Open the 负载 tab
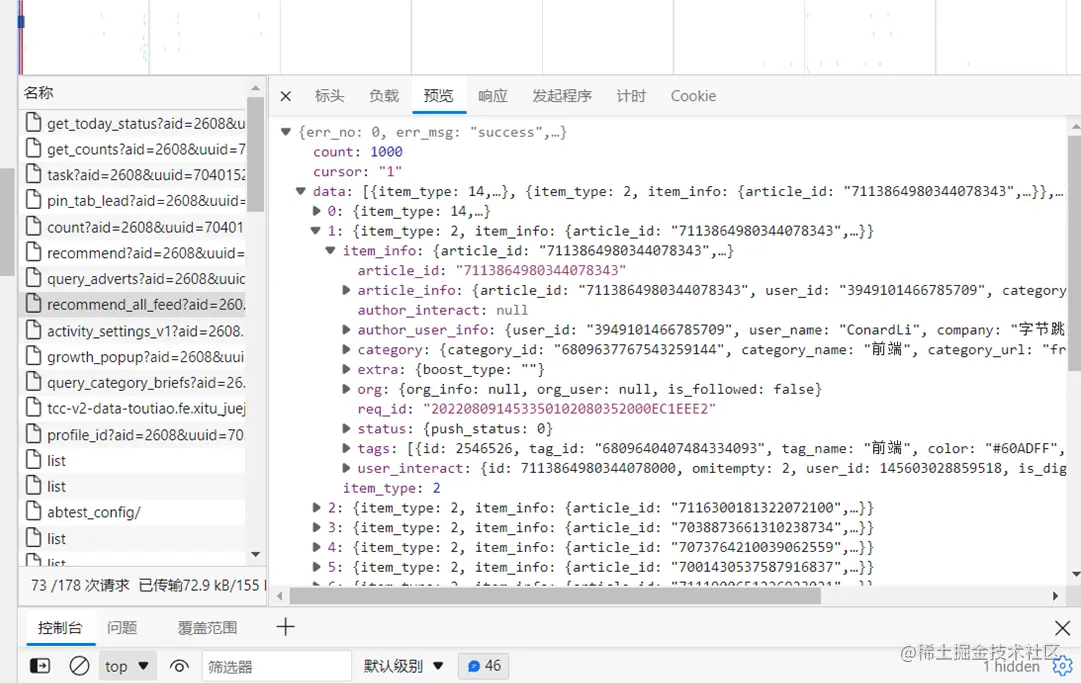The image size is (1081, 683). click(383, 96)
